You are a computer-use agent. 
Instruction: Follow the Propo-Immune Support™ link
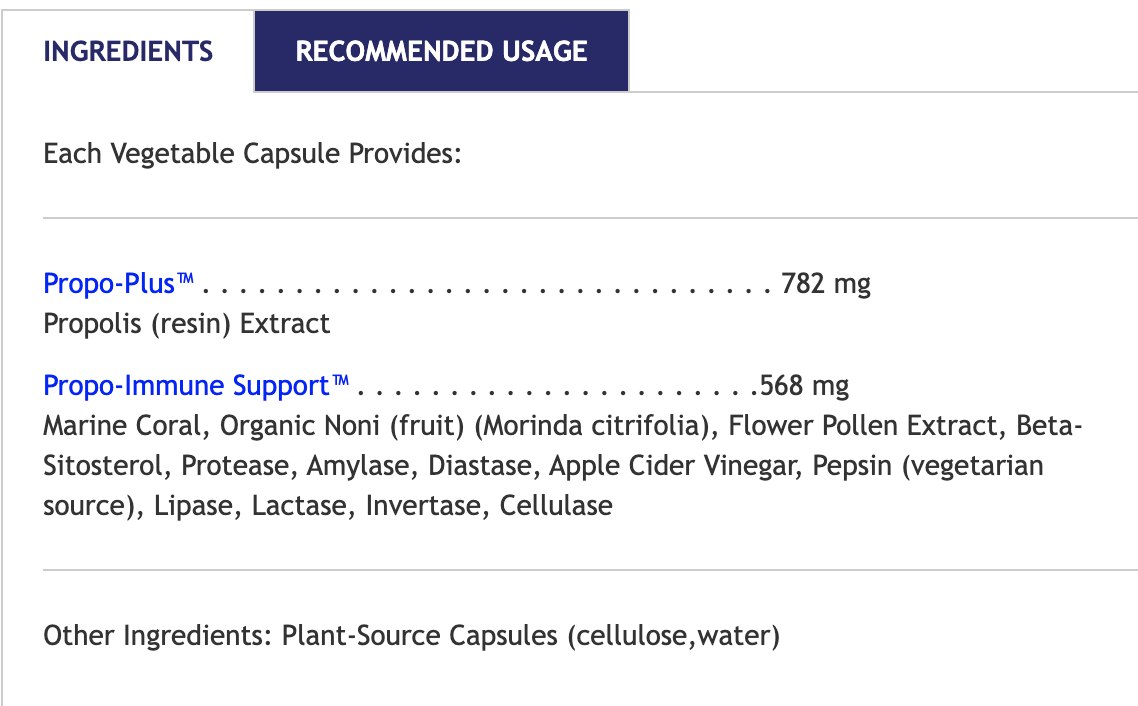point(197,386)
